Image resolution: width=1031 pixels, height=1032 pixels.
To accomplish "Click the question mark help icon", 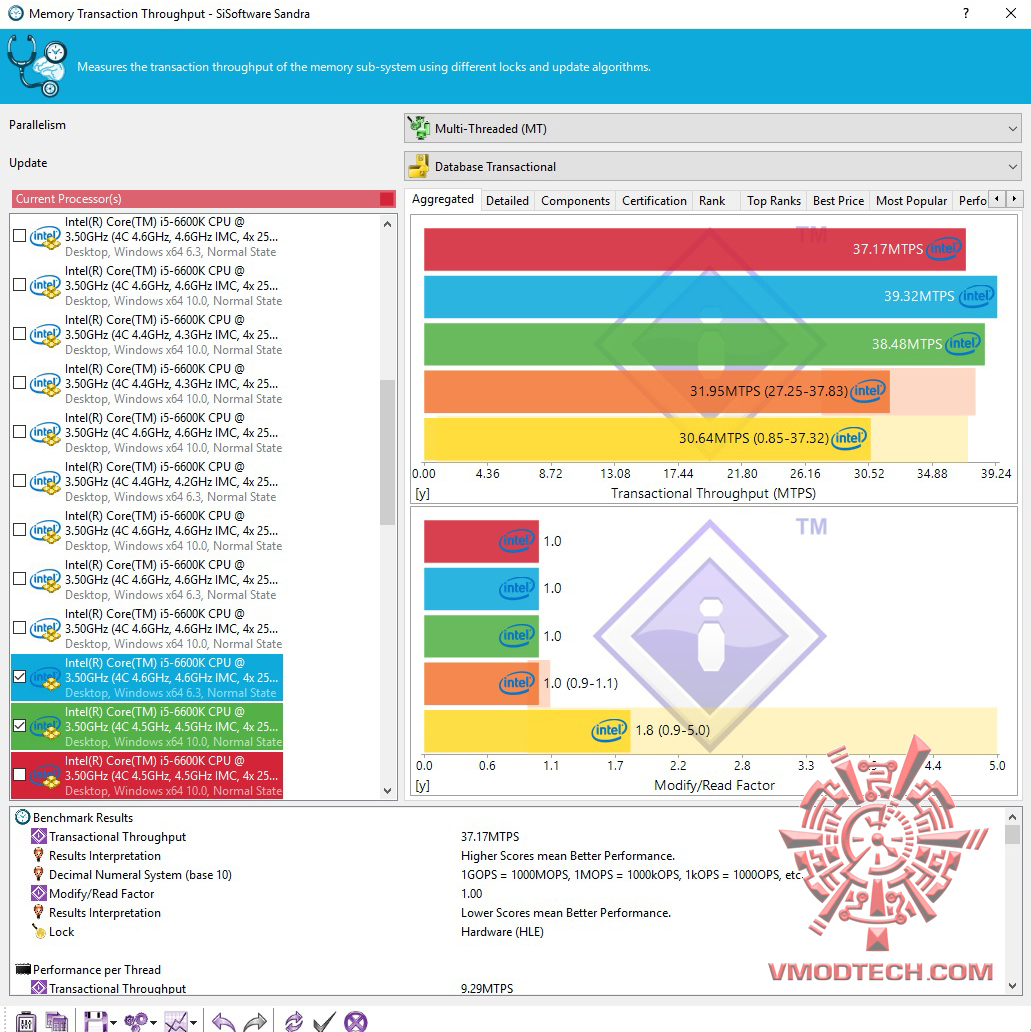I will tap(965, 13).
